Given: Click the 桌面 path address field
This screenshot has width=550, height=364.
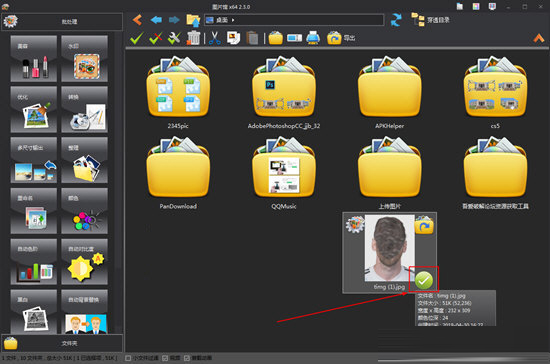Looking at the screenshot, I should click(x=294, y=20).
